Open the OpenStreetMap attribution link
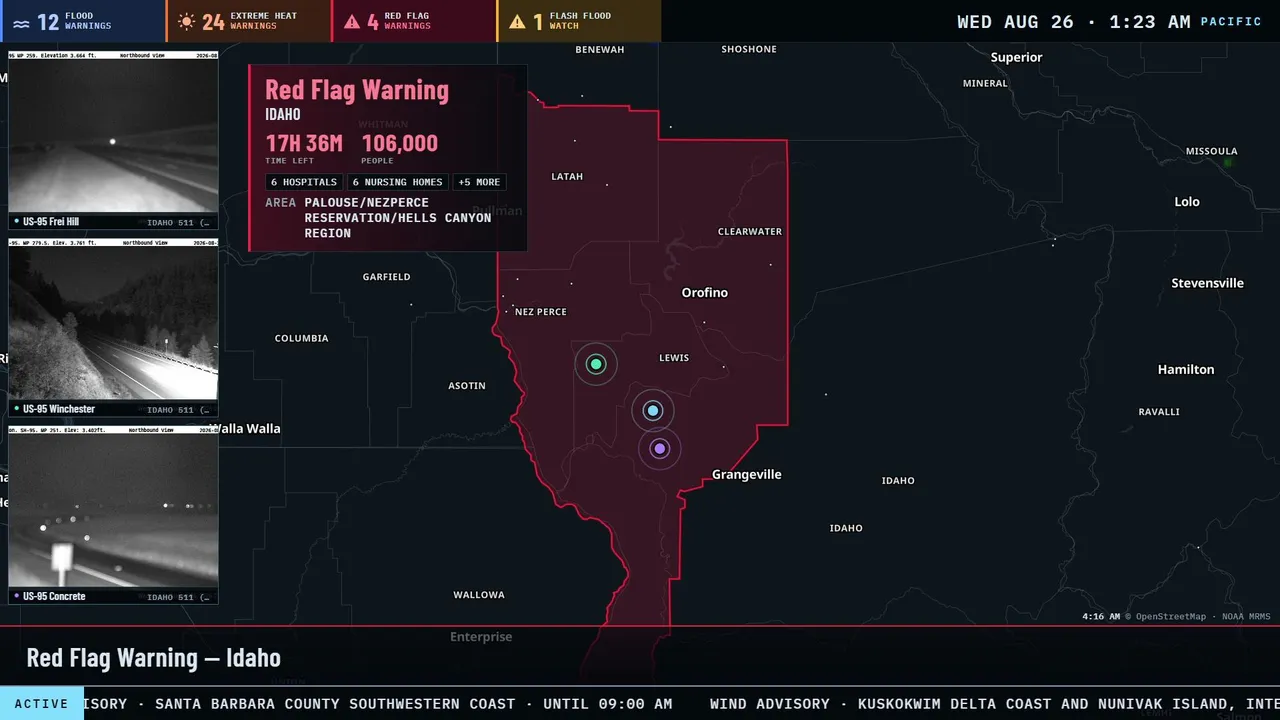The width and height of the screenshot is (1280, 720). (1170, 617)
